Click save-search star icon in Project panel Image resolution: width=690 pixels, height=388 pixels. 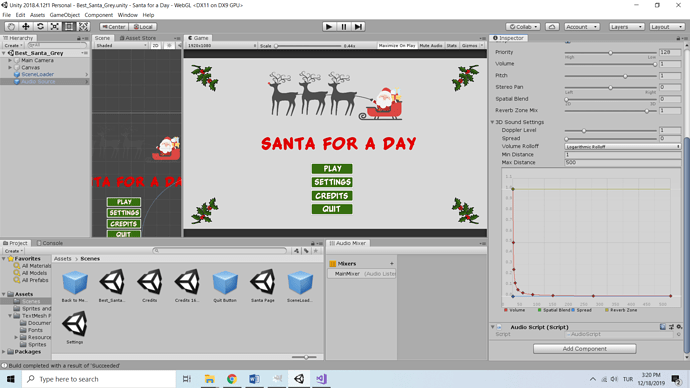click(316, 251)
